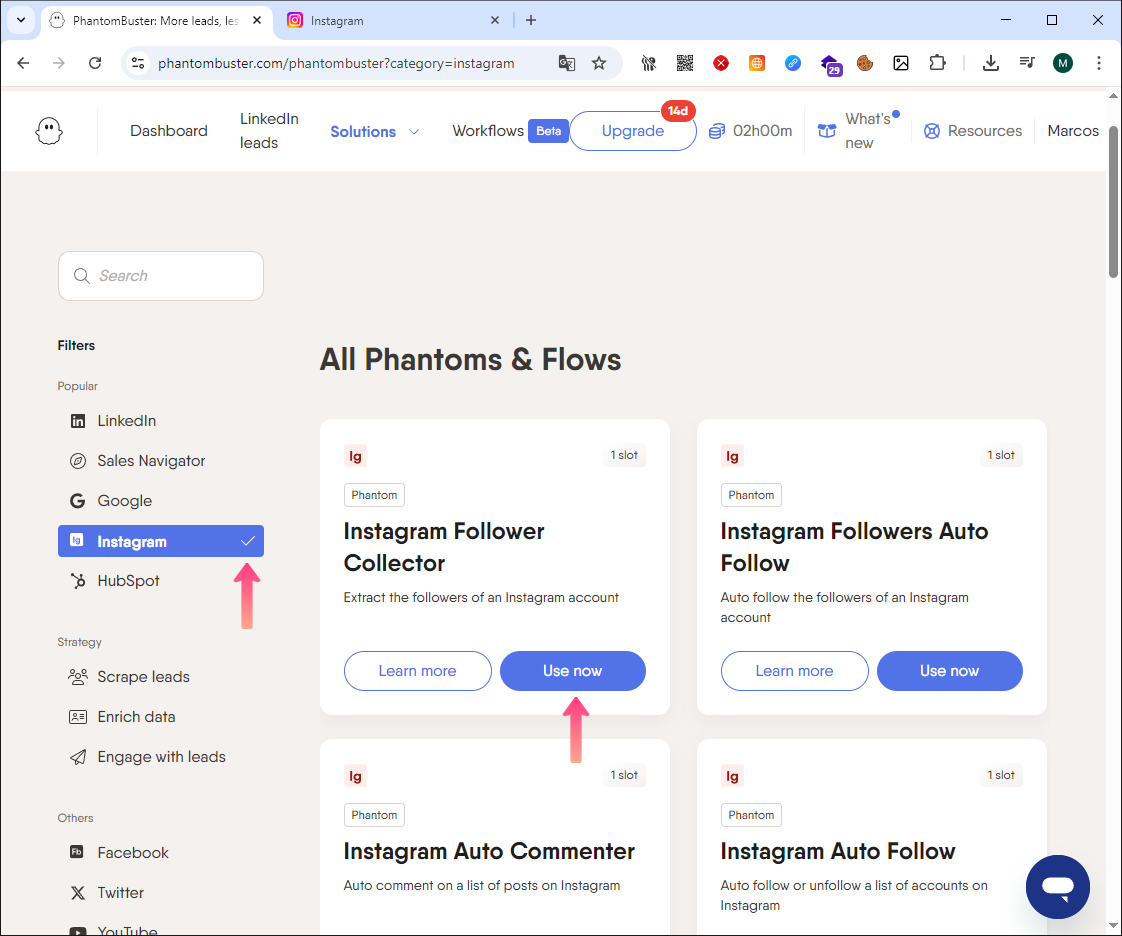Focus the Search phantoms input field
The image size is (1122, 936).
[161, 276]
